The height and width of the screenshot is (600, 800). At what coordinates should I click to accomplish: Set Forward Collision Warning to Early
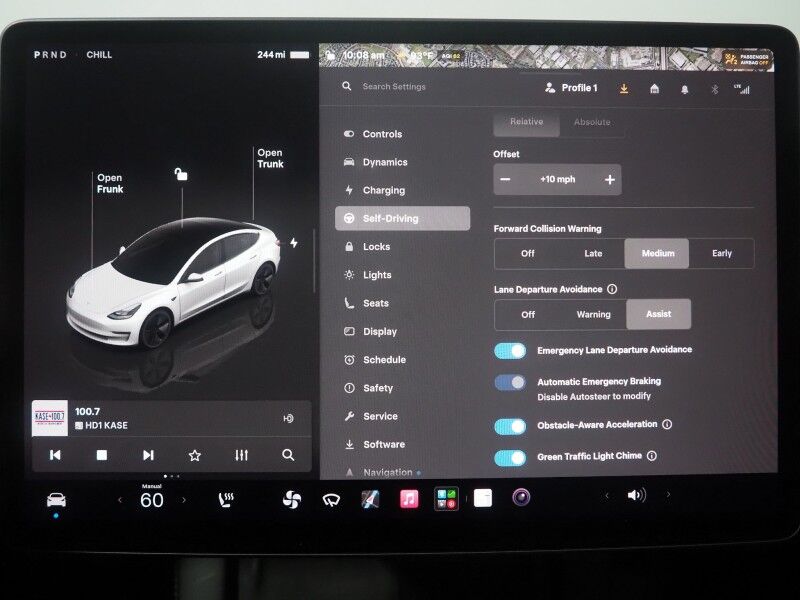coord(721,254)
